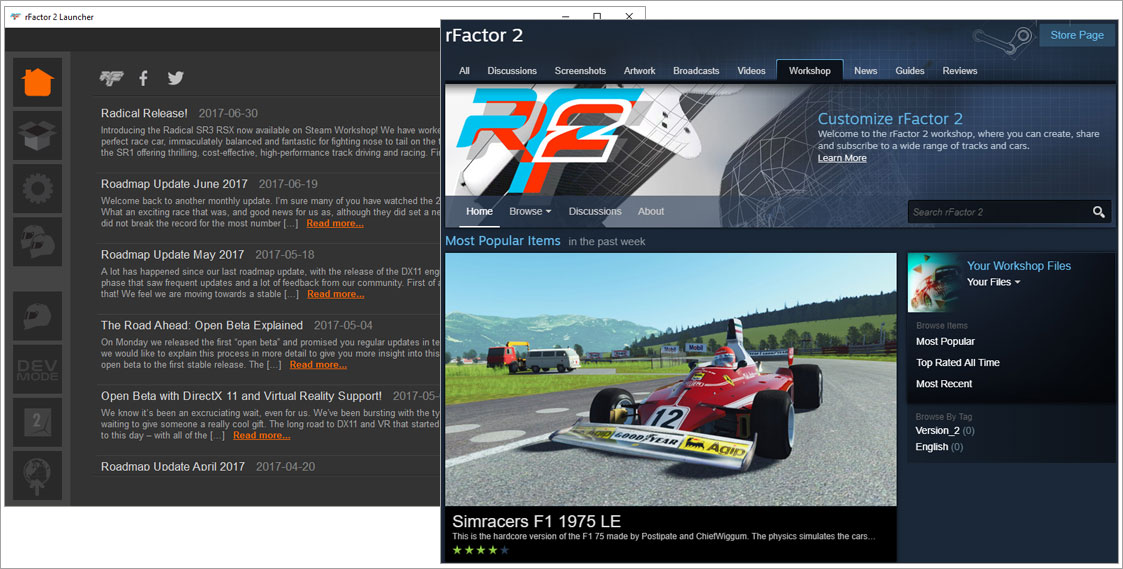The height and width of the screenshot is (569, 1123).
Task: Open Roadmap Update June 2017 headline
Action: 174,184
